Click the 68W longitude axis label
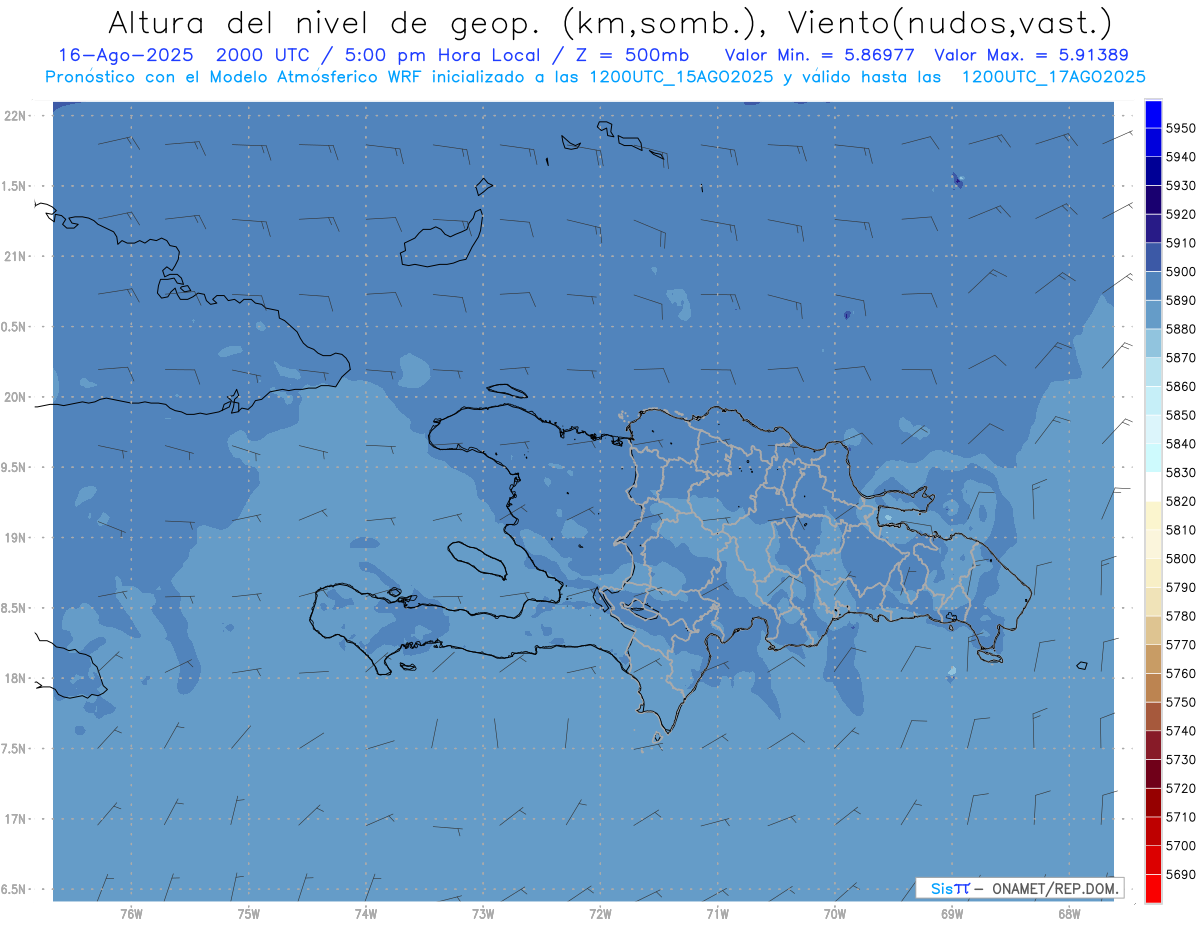Image resolution: width=1200 pixels, height=927 pixels. click(x=1069, y=914)
